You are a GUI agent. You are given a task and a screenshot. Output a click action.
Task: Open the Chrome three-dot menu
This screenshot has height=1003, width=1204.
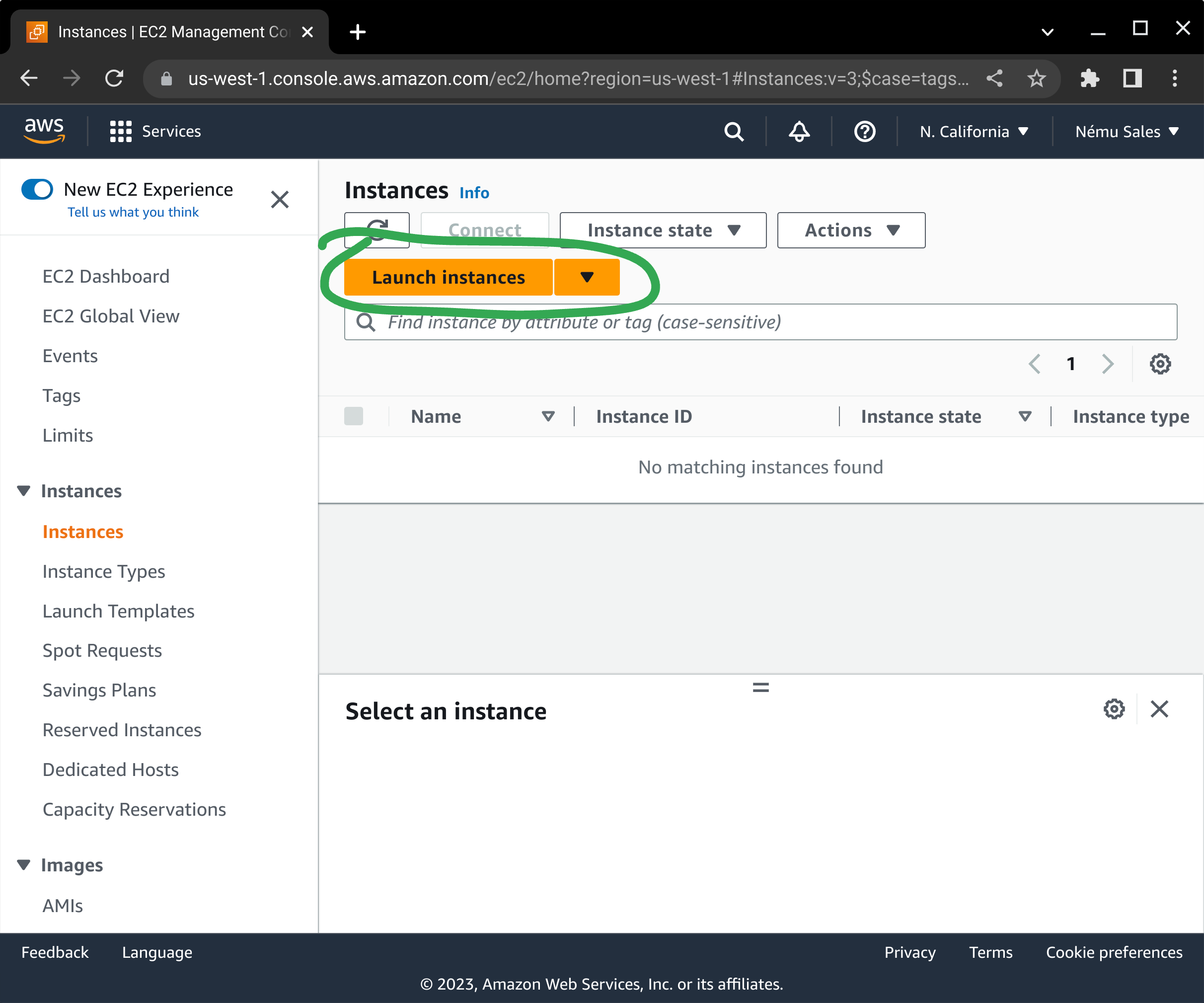[1175, 78]
